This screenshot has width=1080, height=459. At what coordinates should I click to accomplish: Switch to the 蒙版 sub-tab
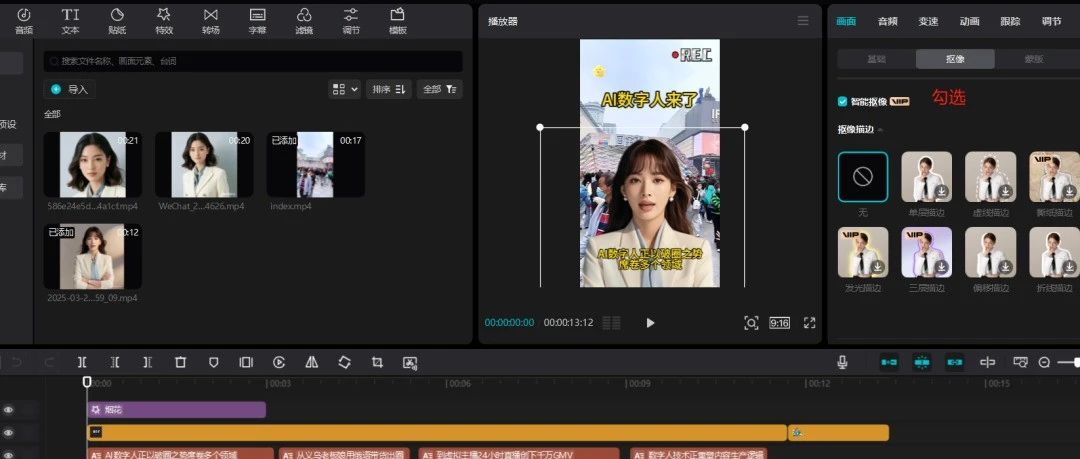click(x=1034, y=59)
